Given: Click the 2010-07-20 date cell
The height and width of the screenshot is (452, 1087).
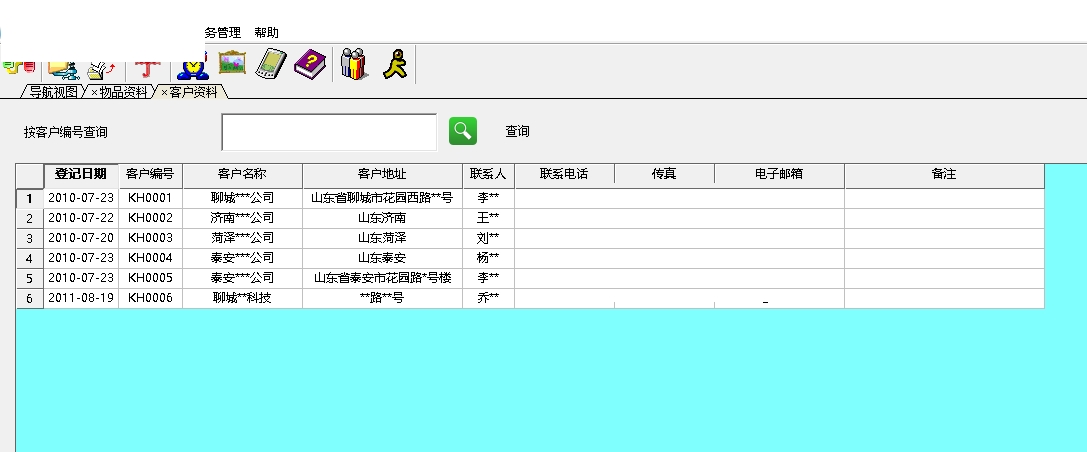Looking at the screenshot, I should tap(81, 238).
